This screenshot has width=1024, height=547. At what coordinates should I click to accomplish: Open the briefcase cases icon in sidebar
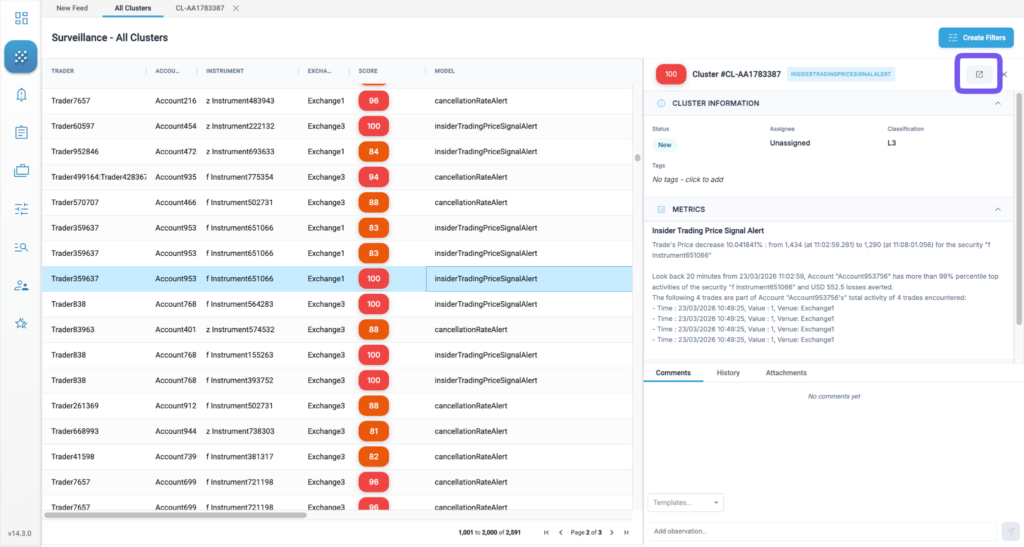pos(21,171)
